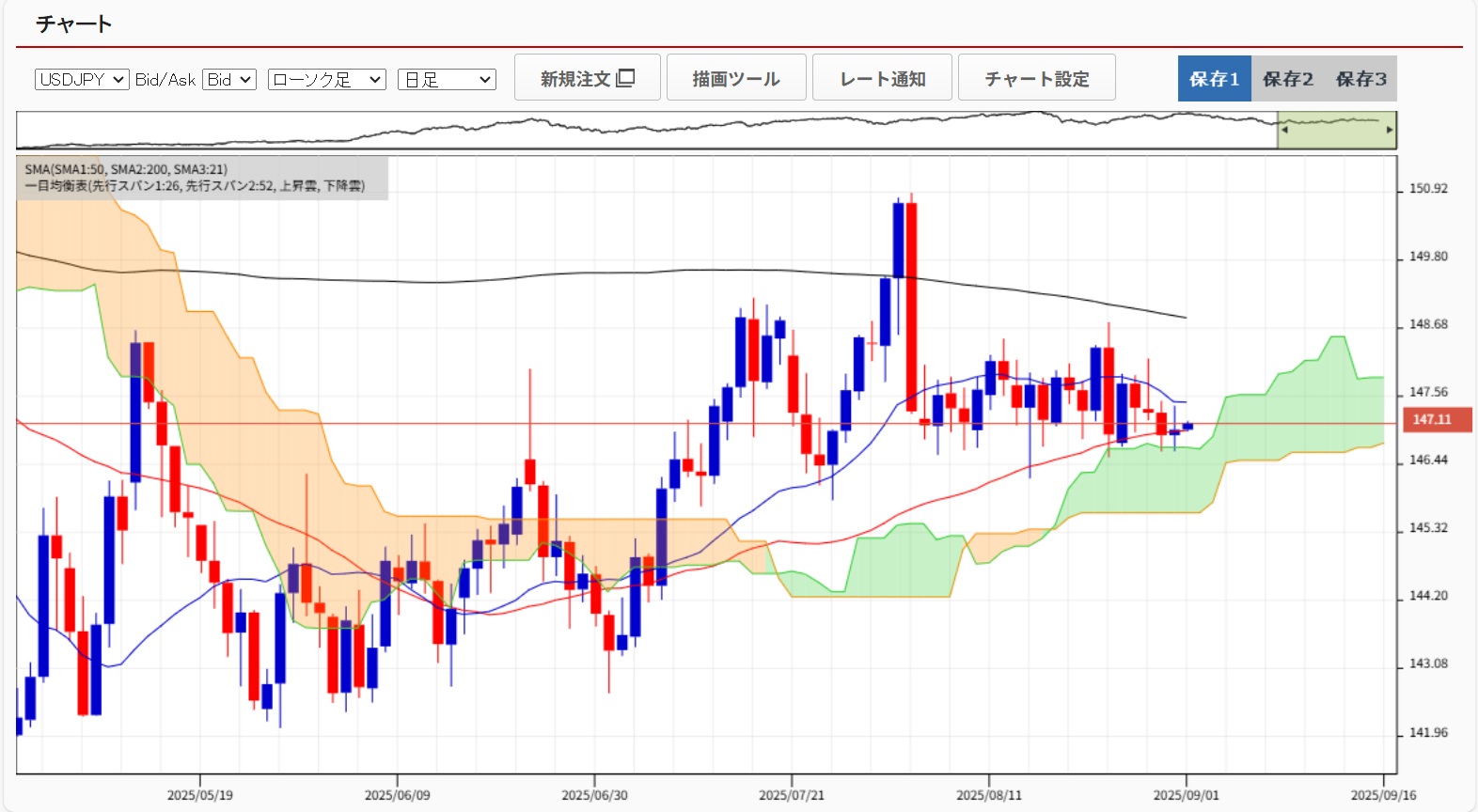The image size is (1478, 812).
Task: Click the 2025/05/19 date axis label
Action: 200,795
